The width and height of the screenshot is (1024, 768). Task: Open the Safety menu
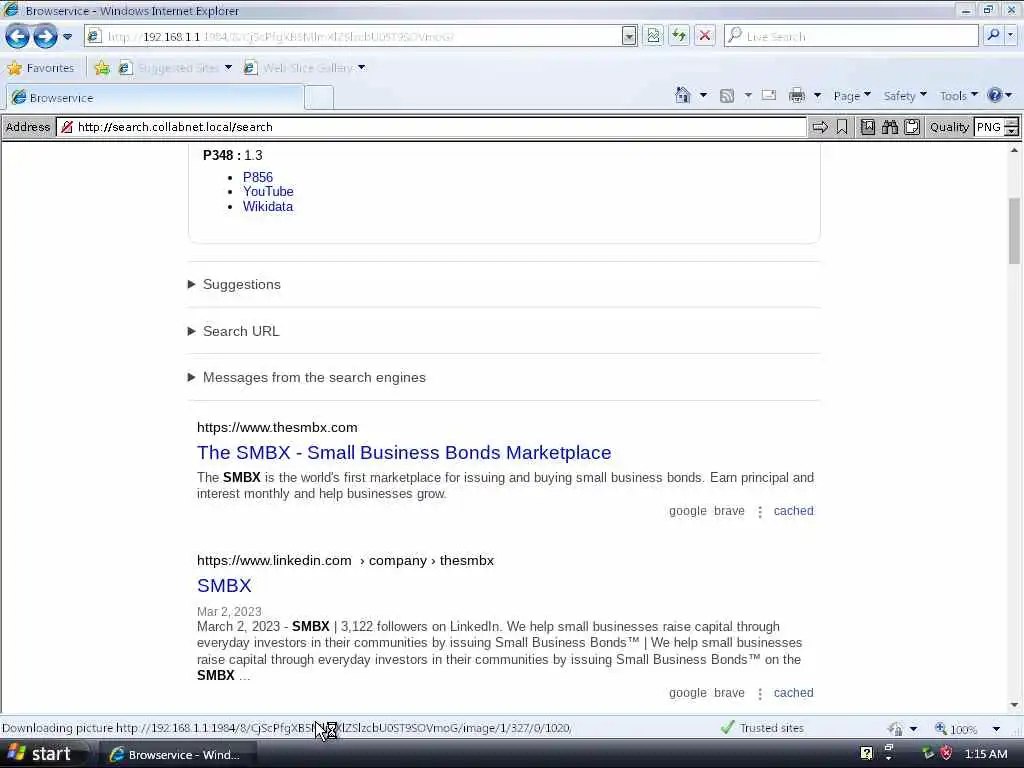point(905,96)
